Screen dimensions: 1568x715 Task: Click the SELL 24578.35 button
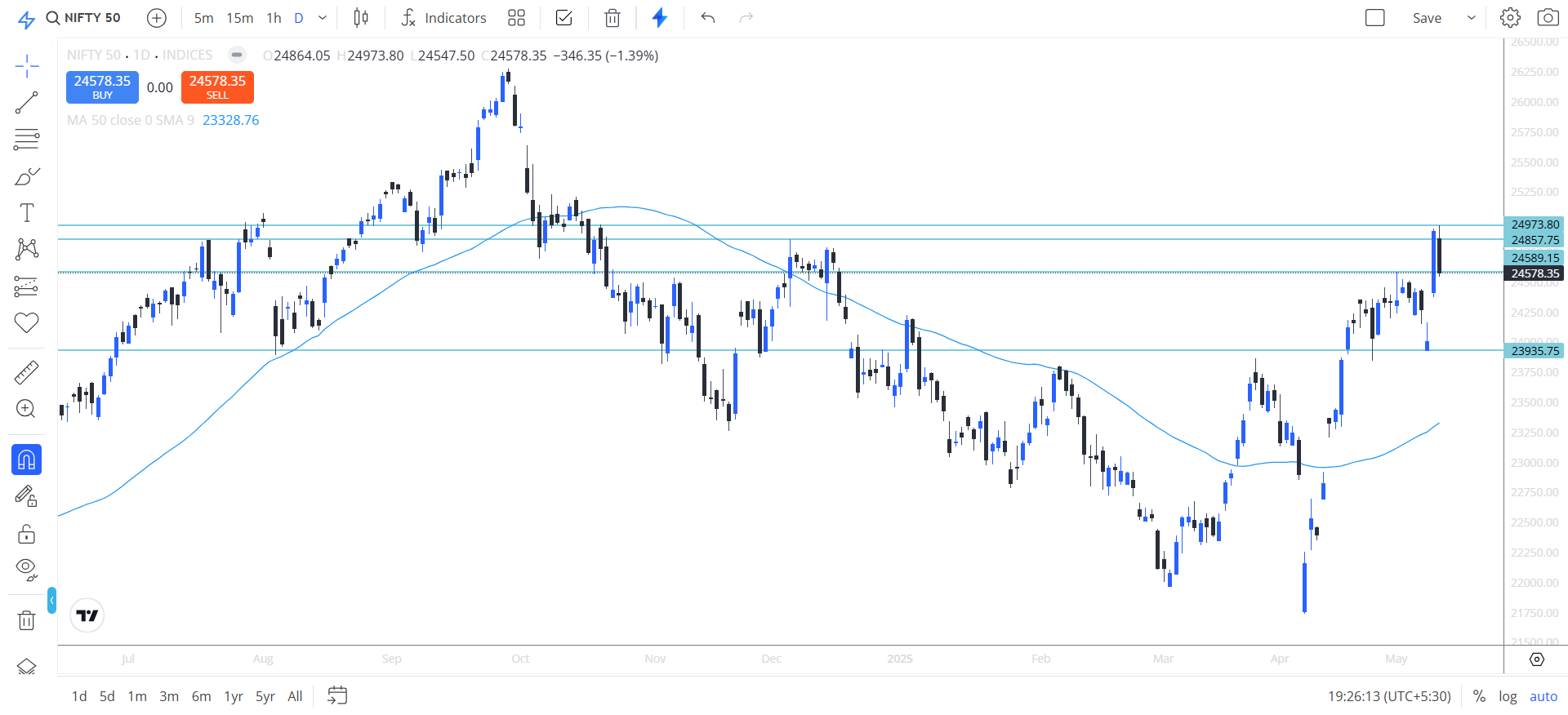tap(217, 87)
